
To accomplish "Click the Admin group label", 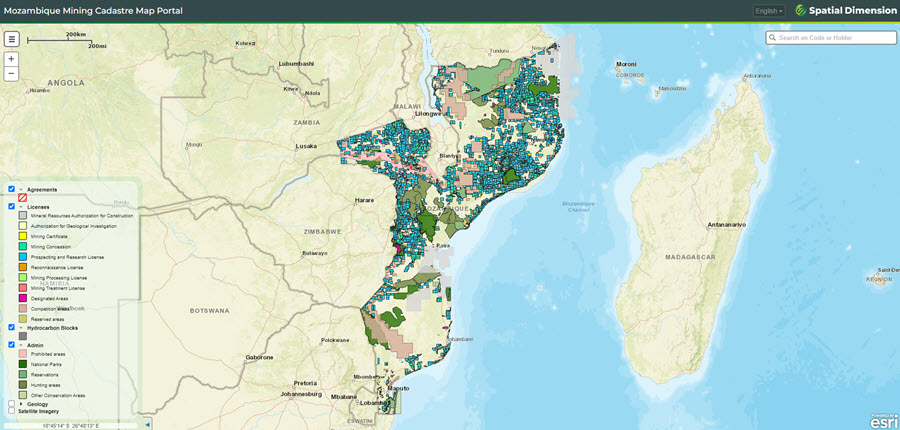I will pos(35,346).
